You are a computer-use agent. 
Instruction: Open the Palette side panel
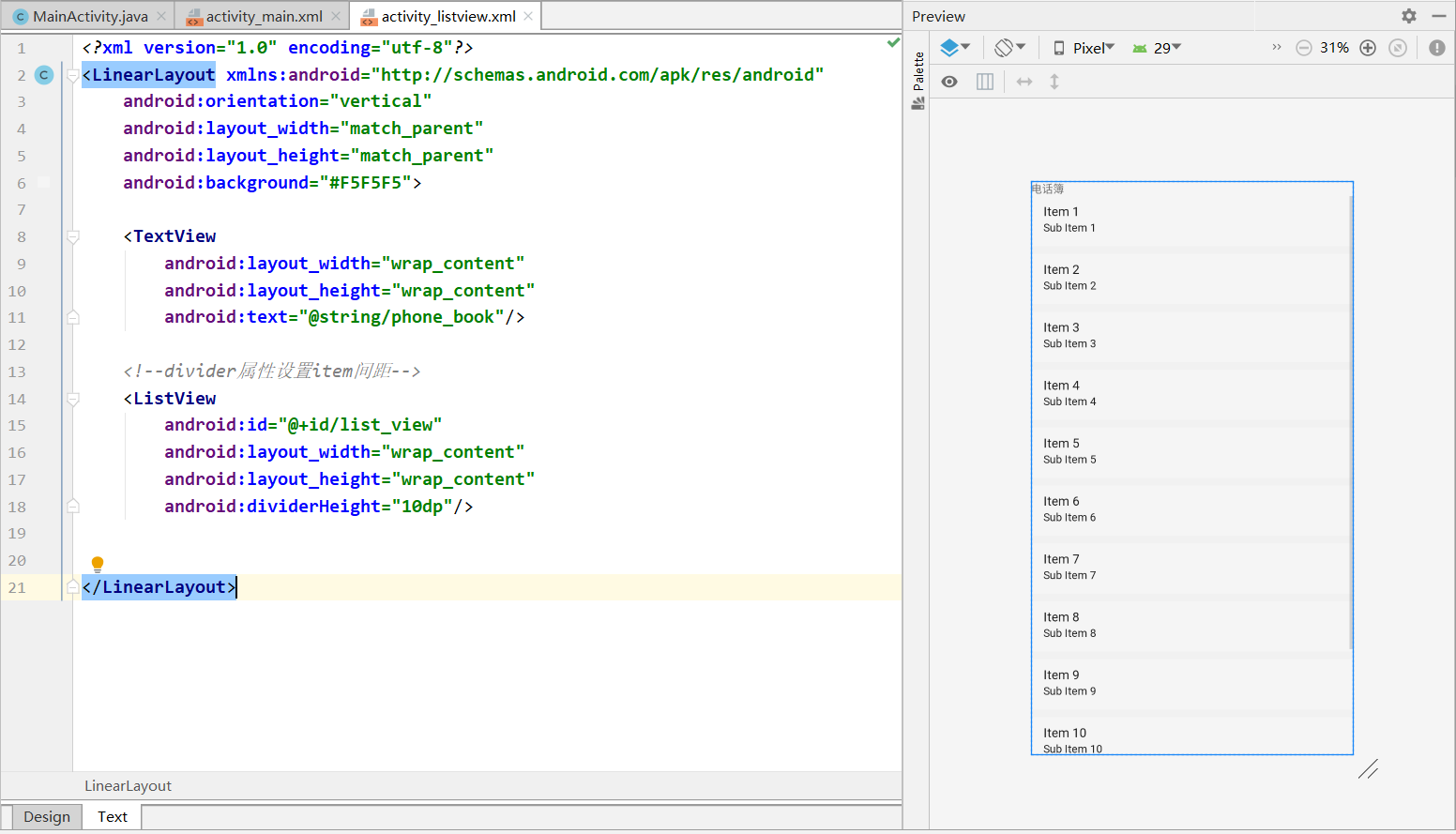pyautogui.click(x=918, y=81)
